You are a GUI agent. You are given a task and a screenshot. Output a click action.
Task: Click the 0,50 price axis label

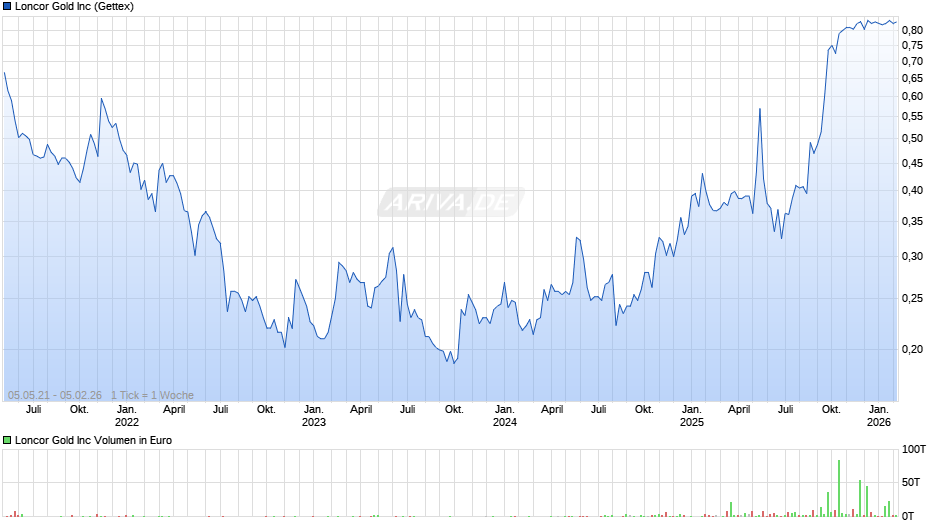912,139
